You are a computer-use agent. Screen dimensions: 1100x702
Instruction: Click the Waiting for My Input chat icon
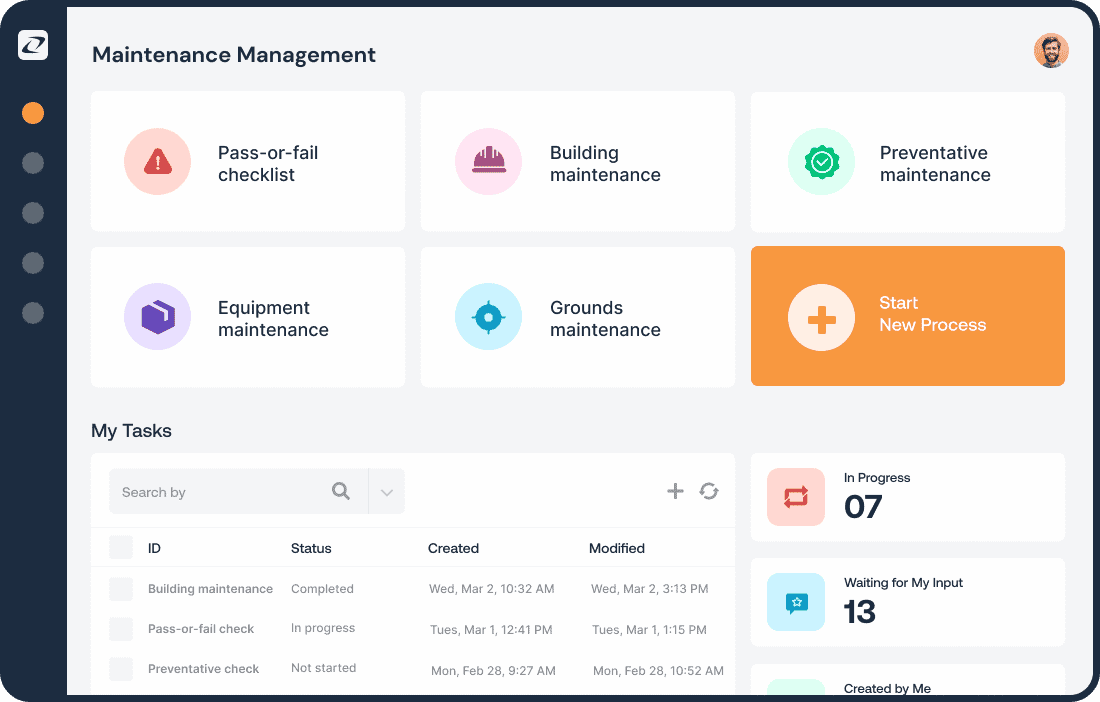(x=796, y=602)
